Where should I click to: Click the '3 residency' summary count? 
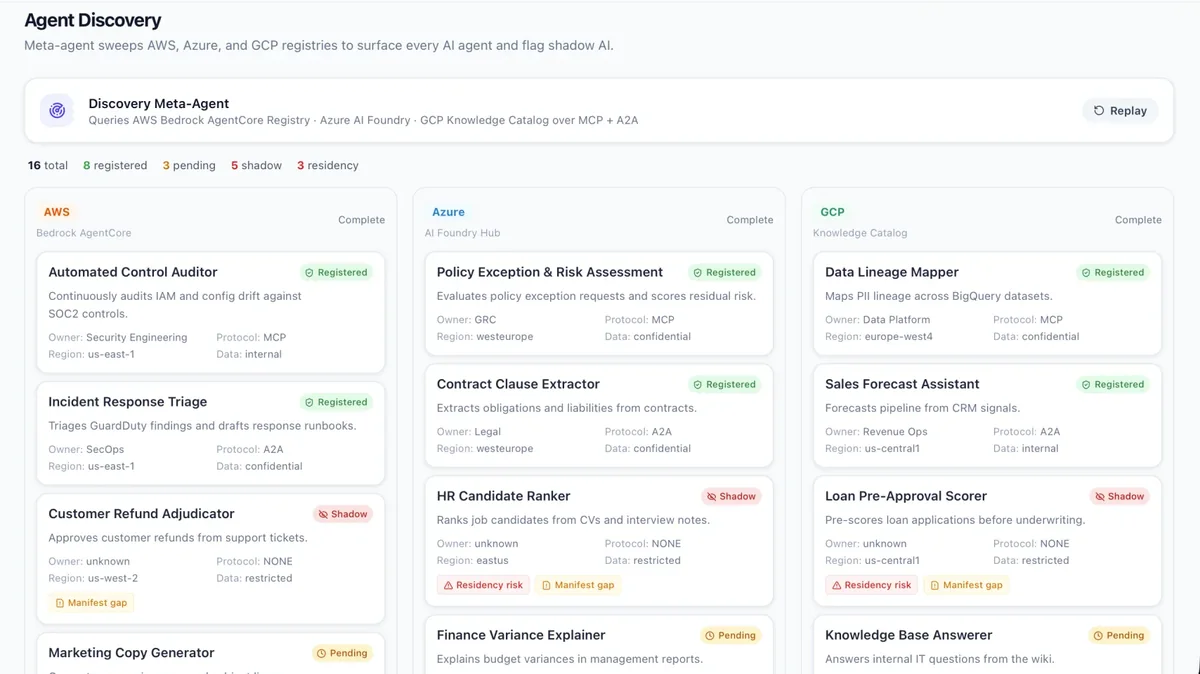[x=327, y=165]
